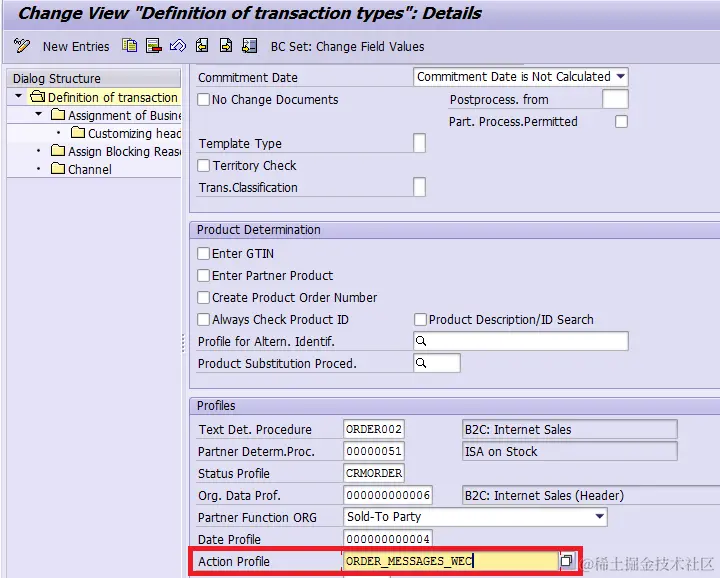The width and height of the screenshot is (720, 578).
Task: Click Trans.Classification input field
Action: point(419,187)
